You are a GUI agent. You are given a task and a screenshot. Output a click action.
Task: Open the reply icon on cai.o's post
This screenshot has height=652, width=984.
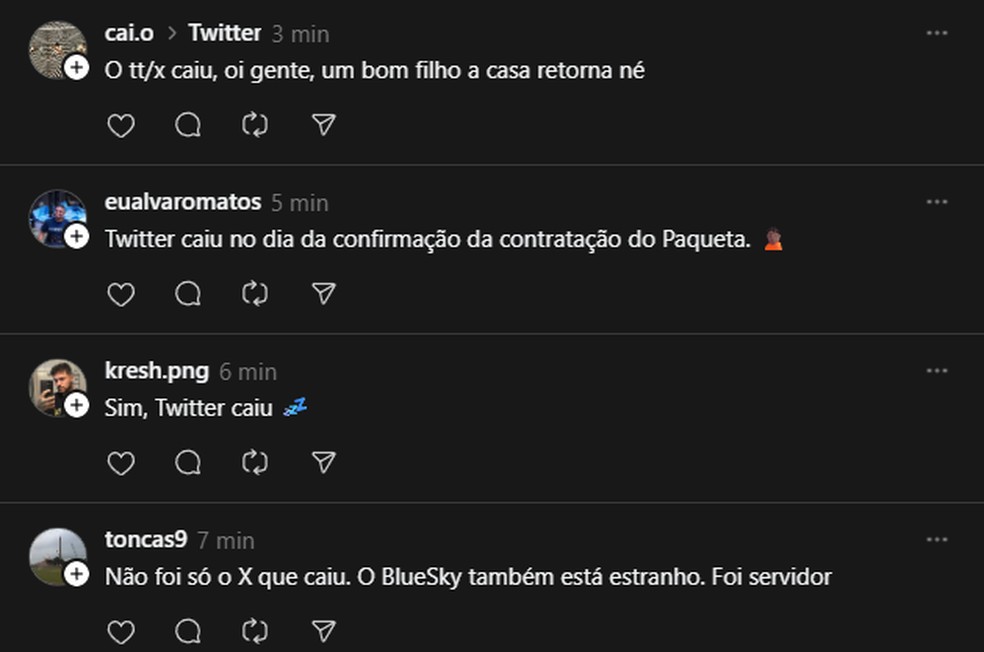point(187,125)
